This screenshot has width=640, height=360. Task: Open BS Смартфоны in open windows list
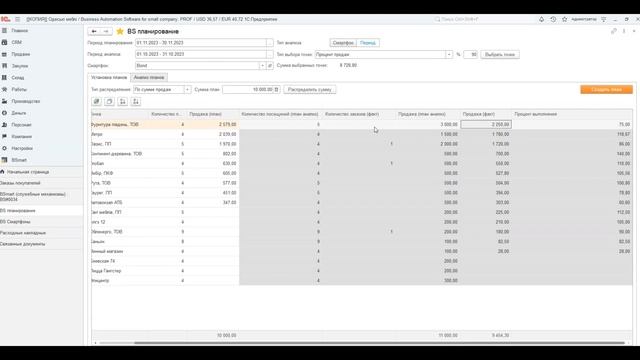[x=15, y=222]
